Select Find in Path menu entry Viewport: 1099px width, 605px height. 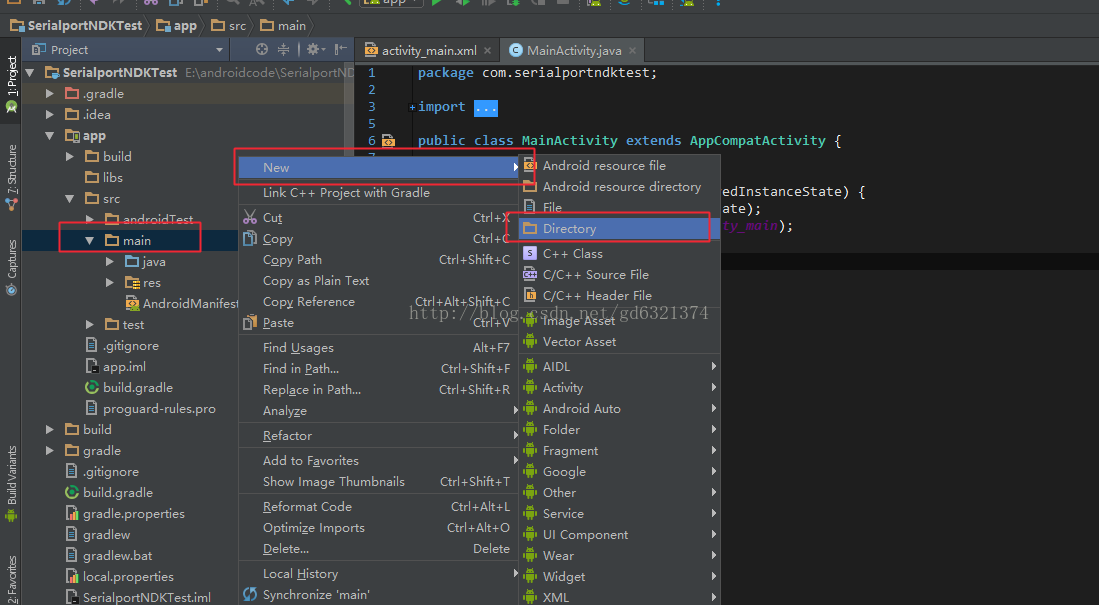(380, 368)
